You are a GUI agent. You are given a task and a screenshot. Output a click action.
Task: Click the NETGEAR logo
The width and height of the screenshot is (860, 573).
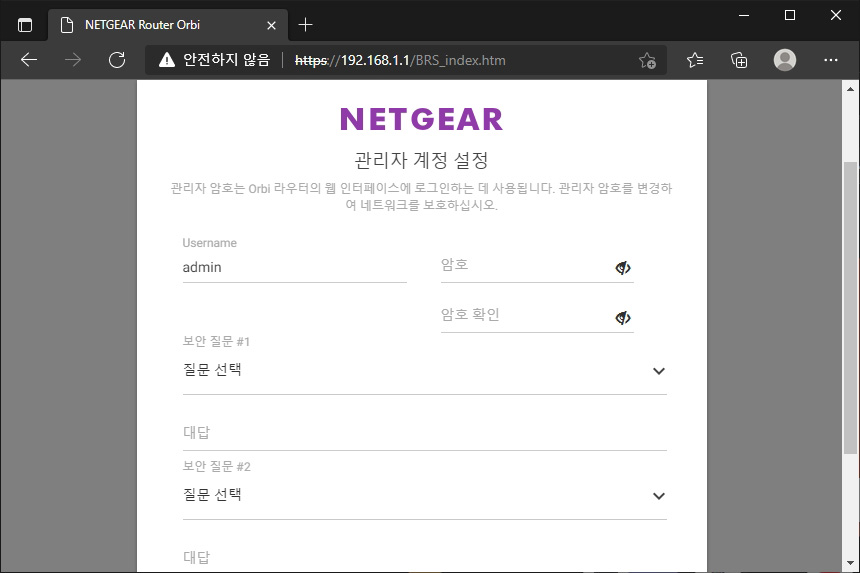tap(421, 119)
